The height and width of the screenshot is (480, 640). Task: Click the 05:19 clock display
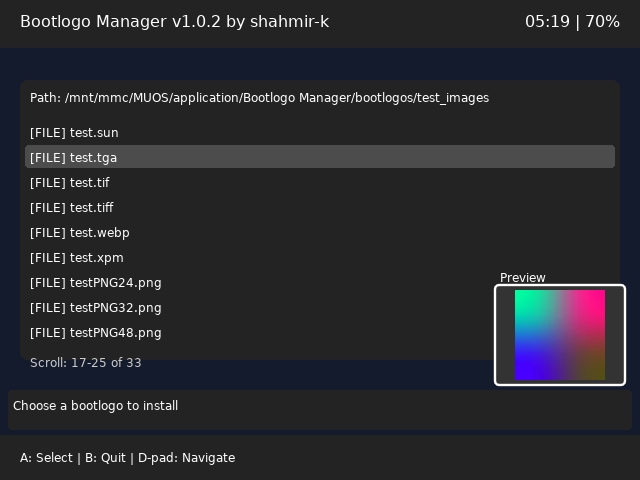[x=547, y=22]
